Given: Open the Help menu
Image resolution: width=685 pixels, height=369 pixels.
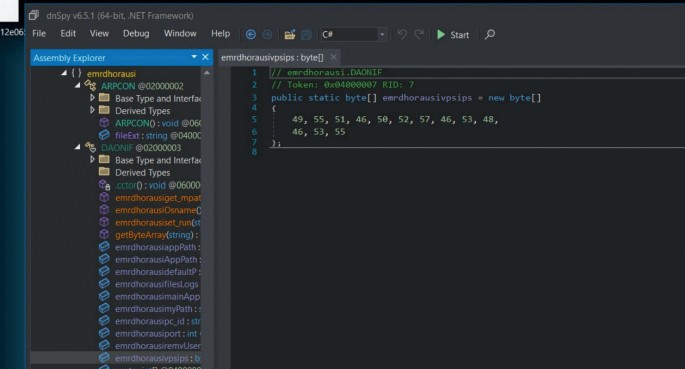Looking at the screenshot, I should tap(221, 34).
